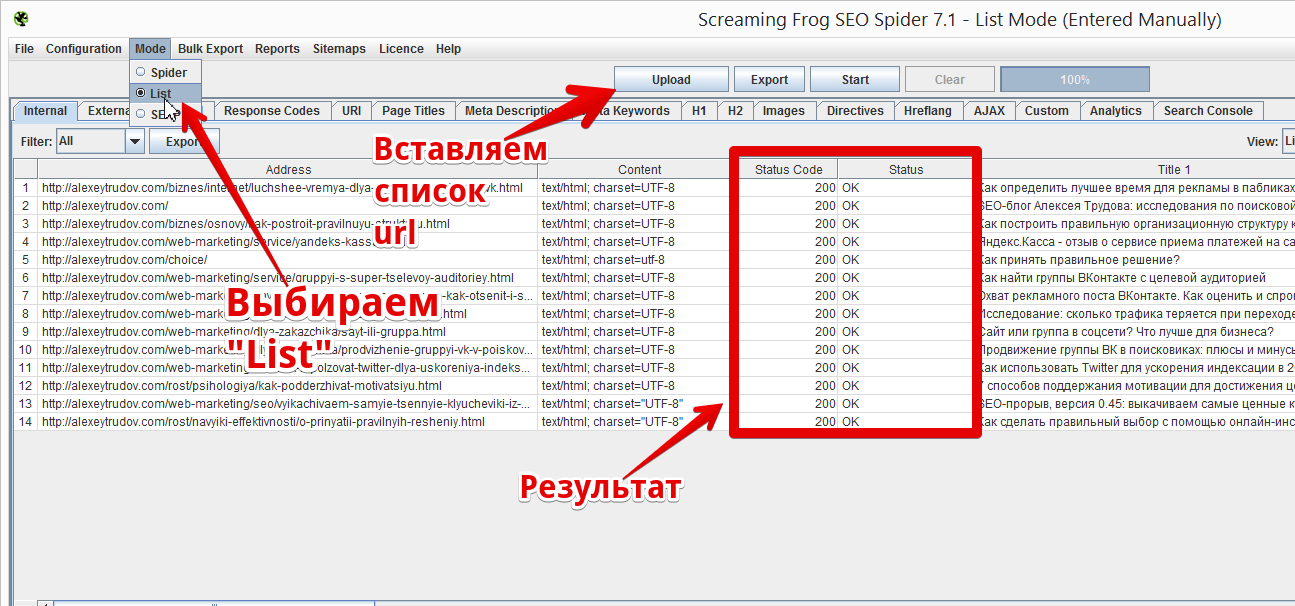
Task: Show the Search Console tab
Action: 1207,111
